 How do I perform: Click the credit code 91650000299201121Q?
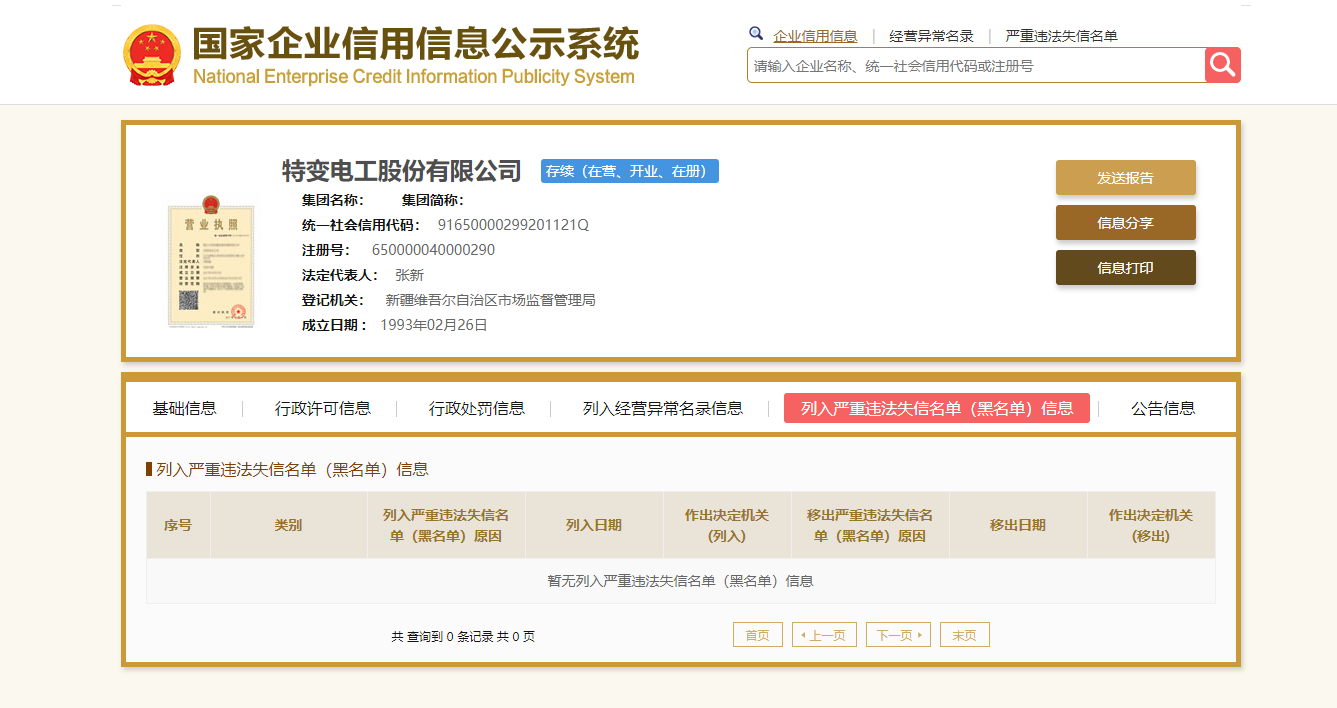(513, 225)
